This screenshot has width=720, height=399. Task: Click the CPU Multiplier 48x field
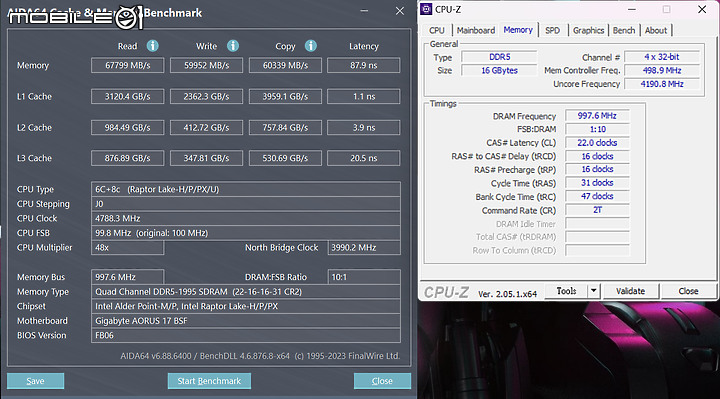point(127,247)
